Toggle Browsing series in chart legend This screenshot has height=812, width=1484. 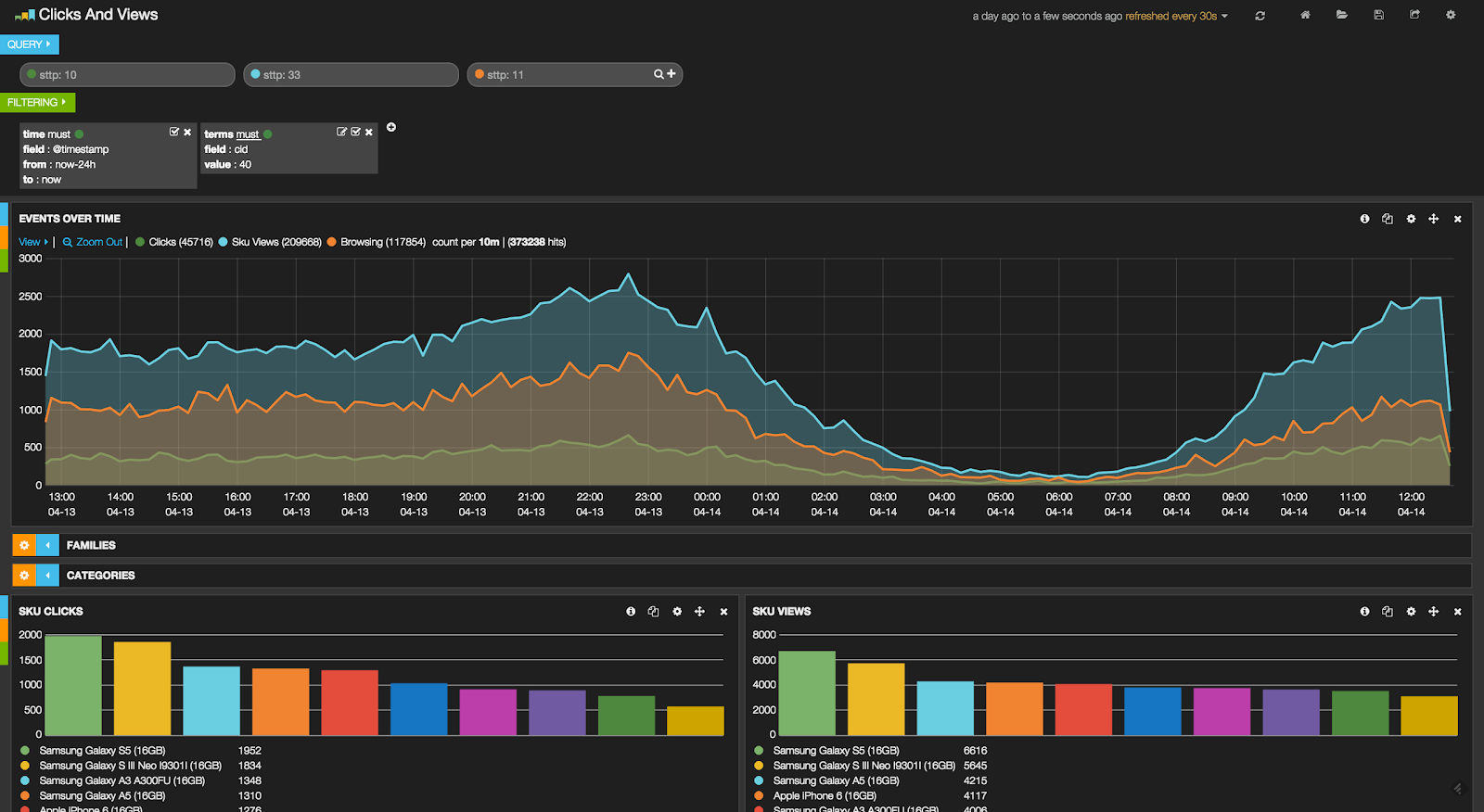point(377,242)
